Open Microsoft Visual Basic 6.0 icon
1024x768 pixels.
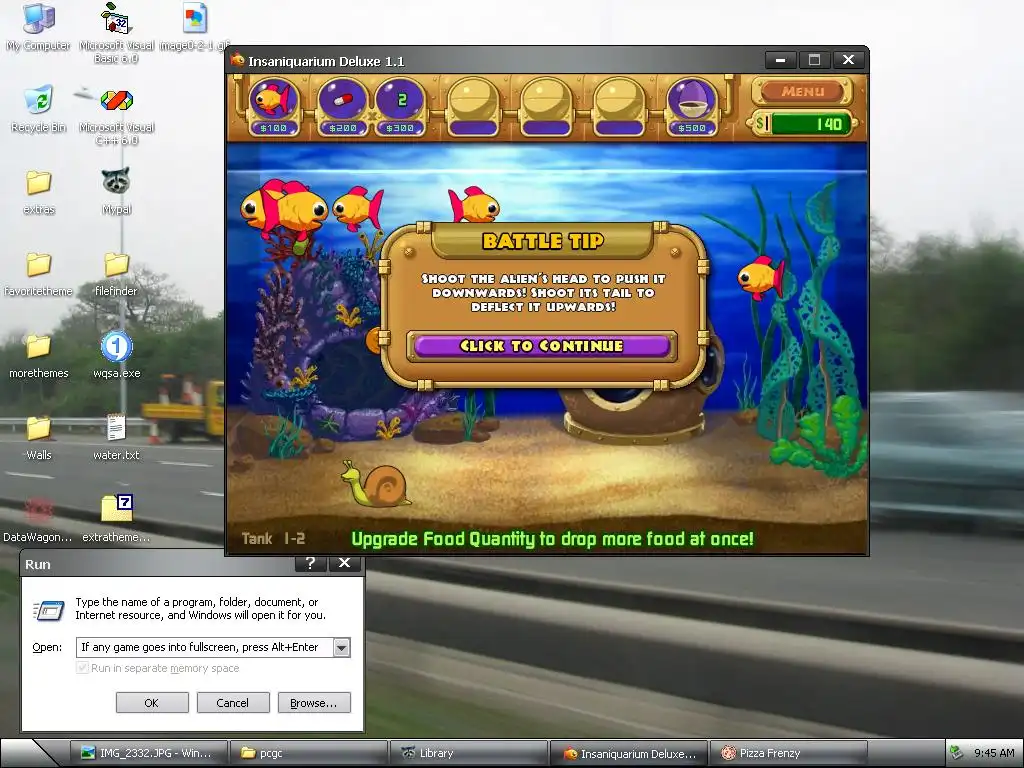pos(116,32)
